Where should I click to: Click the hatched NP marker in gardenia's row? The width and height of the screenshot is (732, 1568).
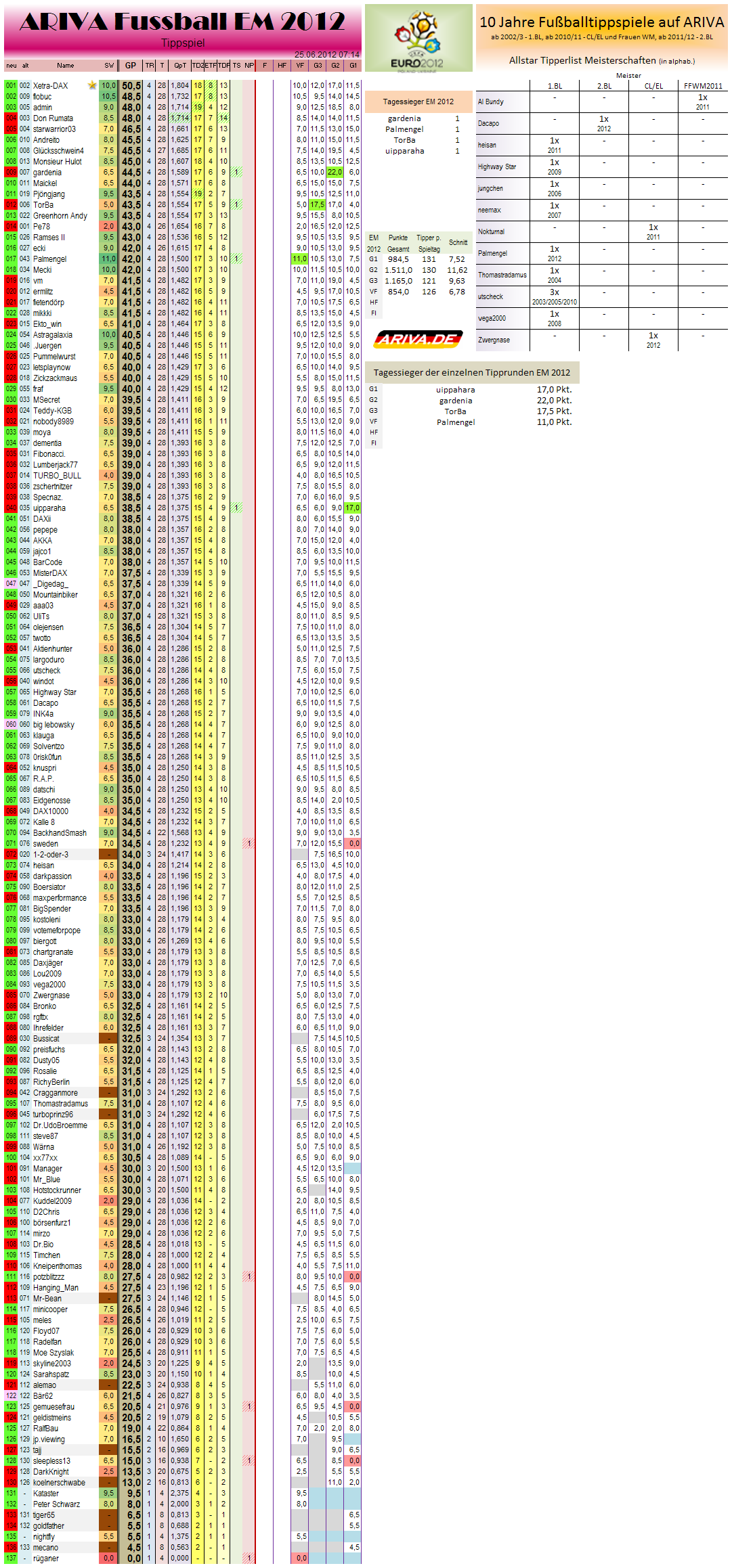click(236, 172)
